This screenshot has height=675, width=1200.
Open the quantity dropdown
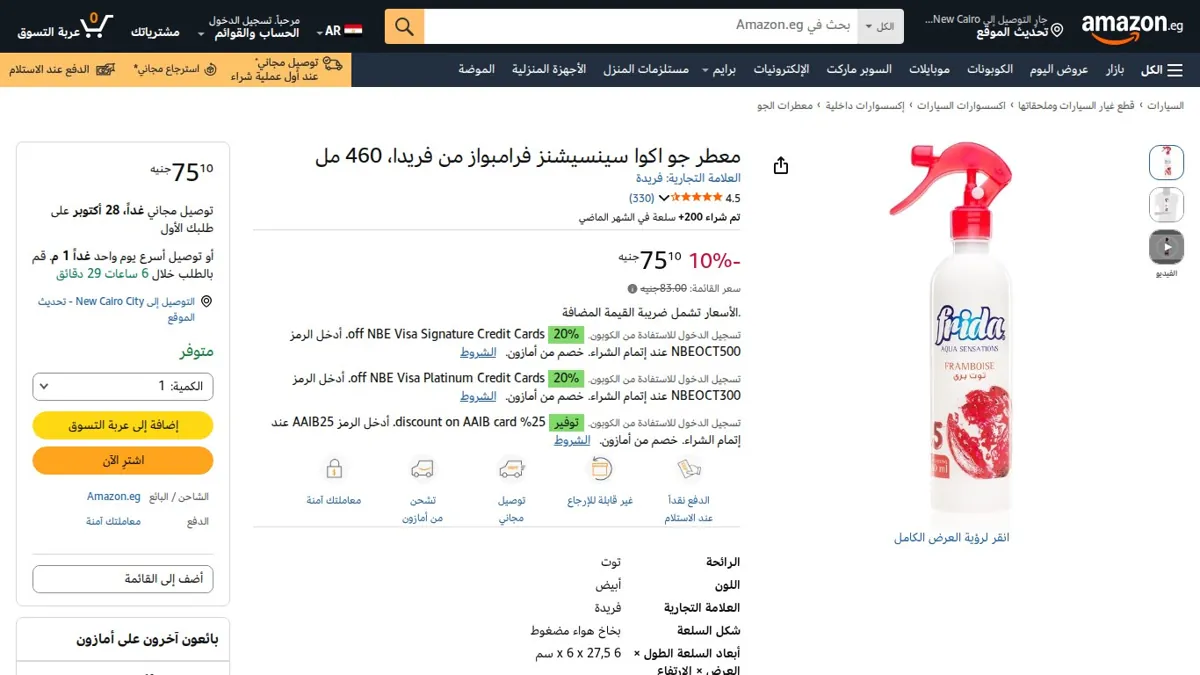tap(123, 386)
